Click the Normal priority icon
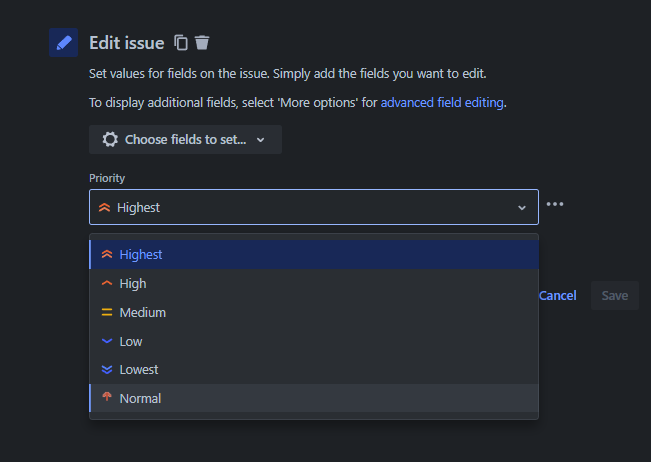This screenshot has width=651, height=462. pyautogui.click(x=107, y=398)
